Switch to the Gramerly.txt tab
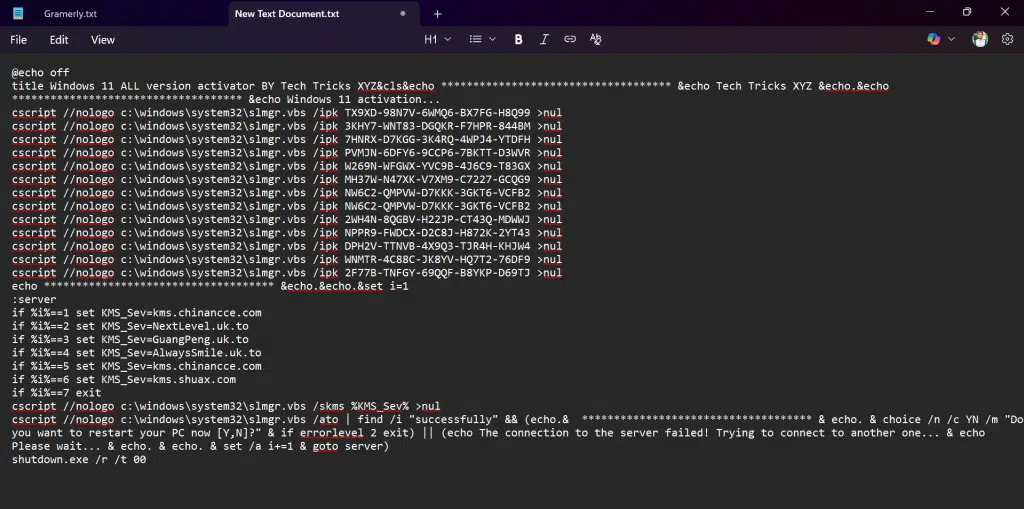Viewport: 1024px width, 509px height. click(70, 14)
